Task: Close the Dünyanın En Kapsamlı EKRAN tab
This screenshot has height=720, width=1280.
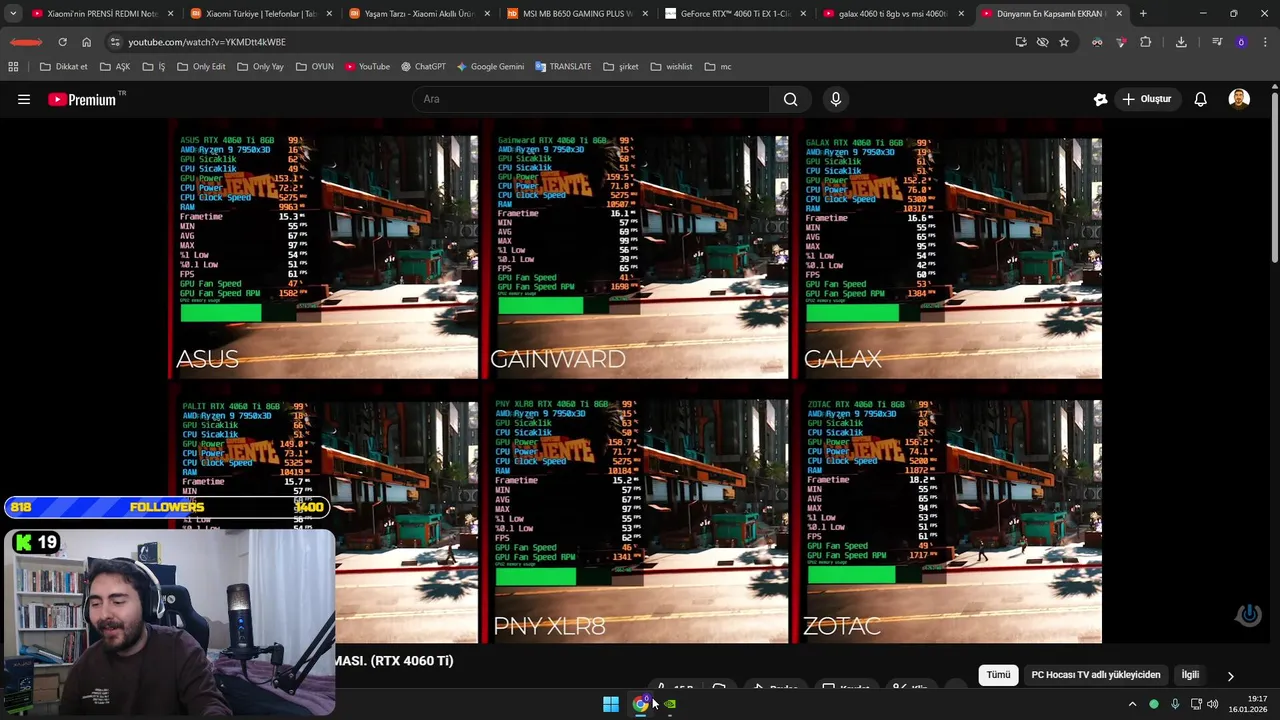Action: 1119,14
